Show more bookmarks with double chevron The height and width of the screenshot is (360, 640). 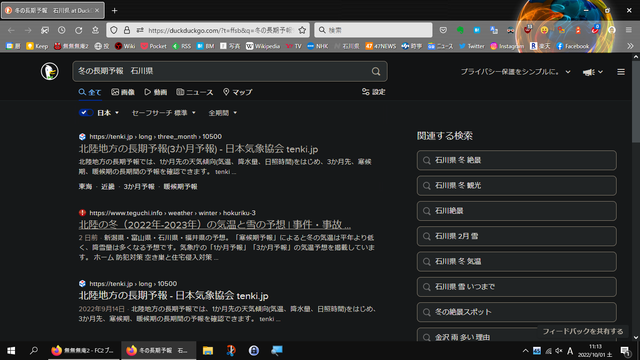(x=631, y=46)
